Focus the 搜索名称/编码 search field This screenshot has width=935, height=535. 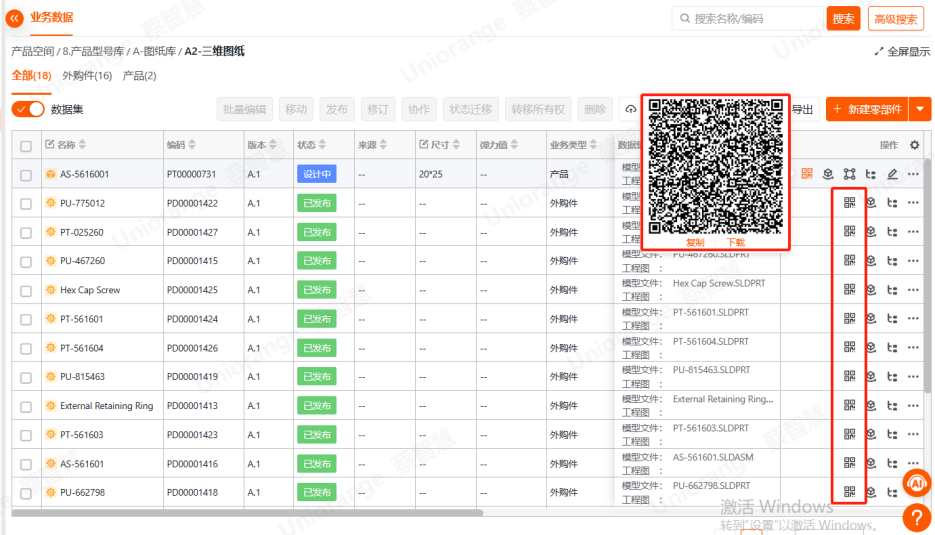pyautogui.click(x=747, y=18)
